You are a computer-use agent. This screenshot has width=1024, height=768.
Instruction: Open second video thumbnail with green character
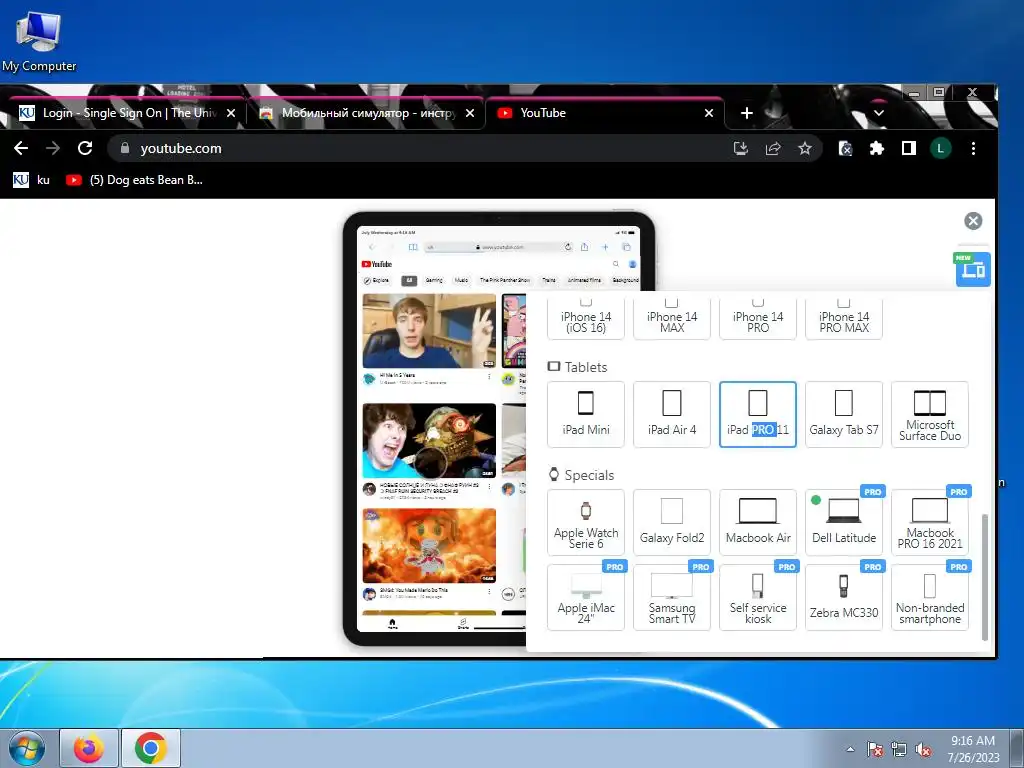pos(429,441)
